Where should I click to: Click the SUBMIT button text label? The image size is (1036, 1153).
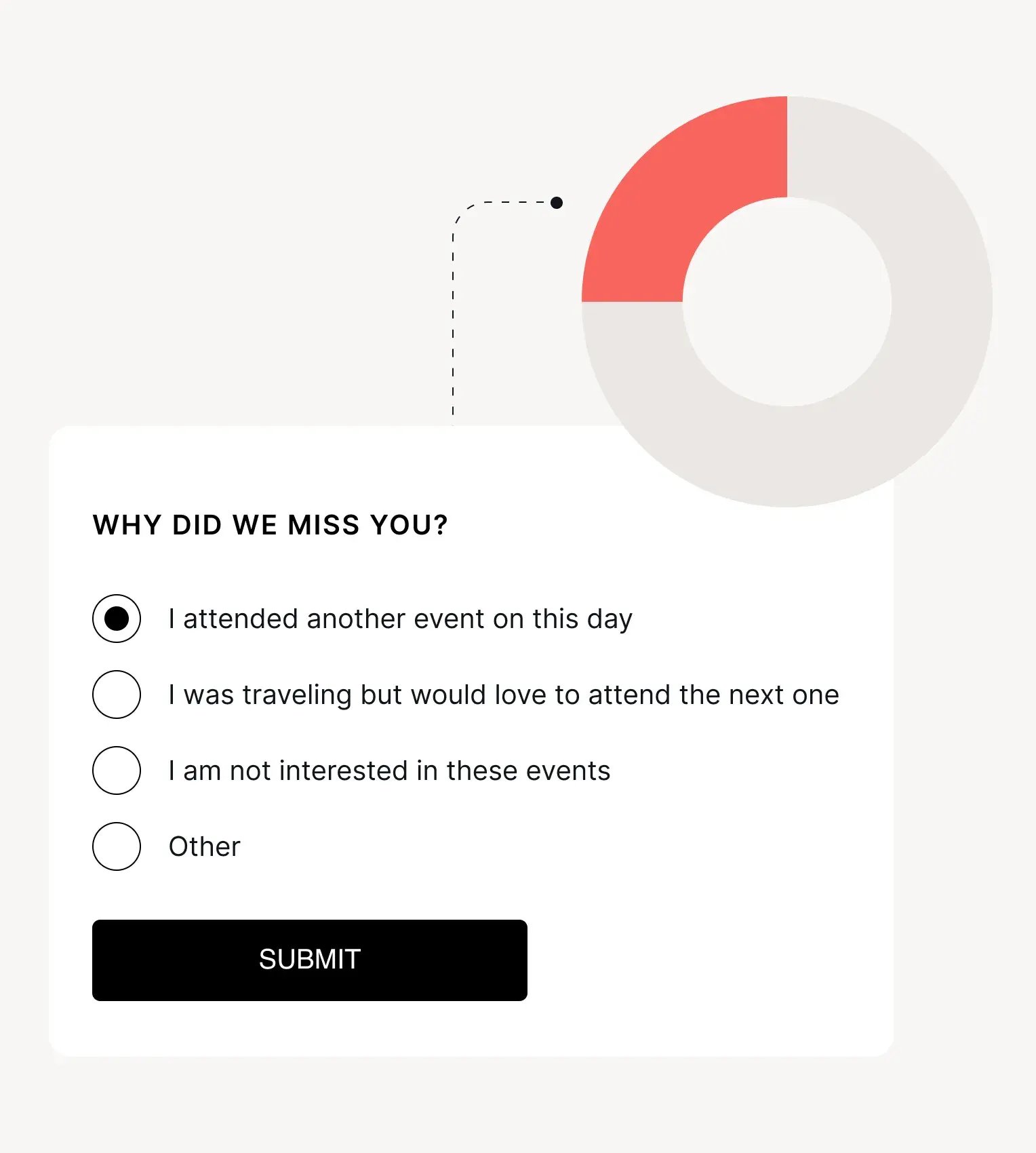coord(309,960)
